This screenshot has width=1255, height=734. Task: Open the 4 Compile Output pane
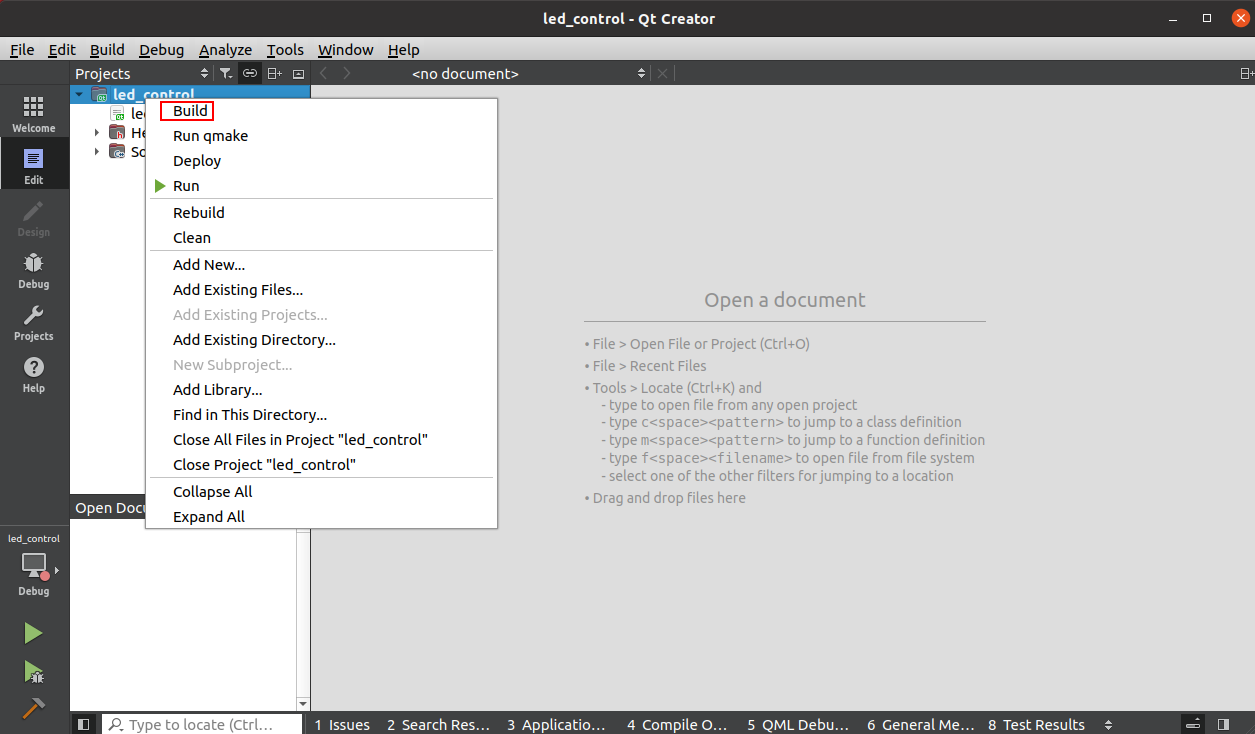click(677, 724)
